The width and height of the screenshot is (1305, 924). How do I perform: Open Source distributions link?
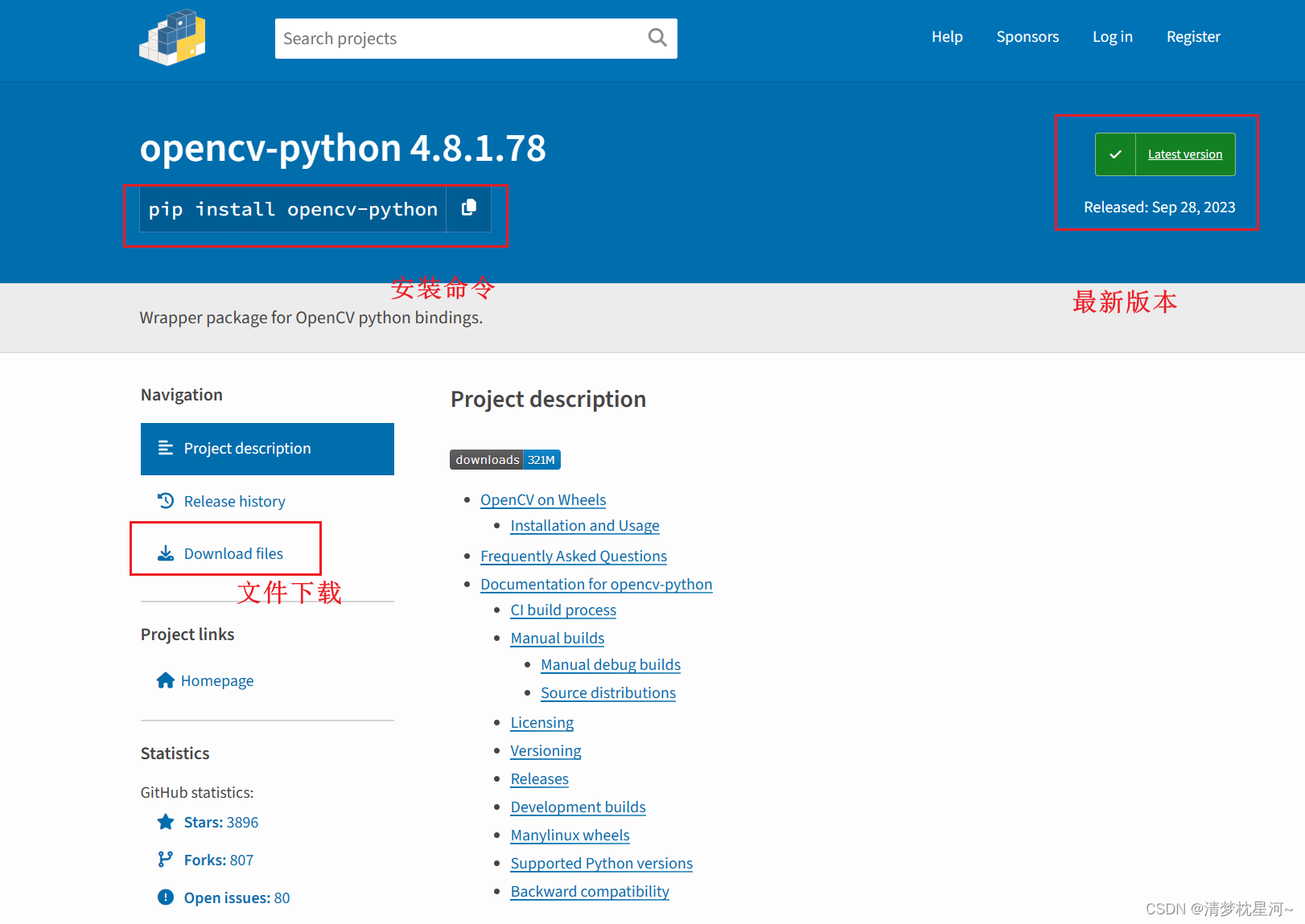point(608,693)
